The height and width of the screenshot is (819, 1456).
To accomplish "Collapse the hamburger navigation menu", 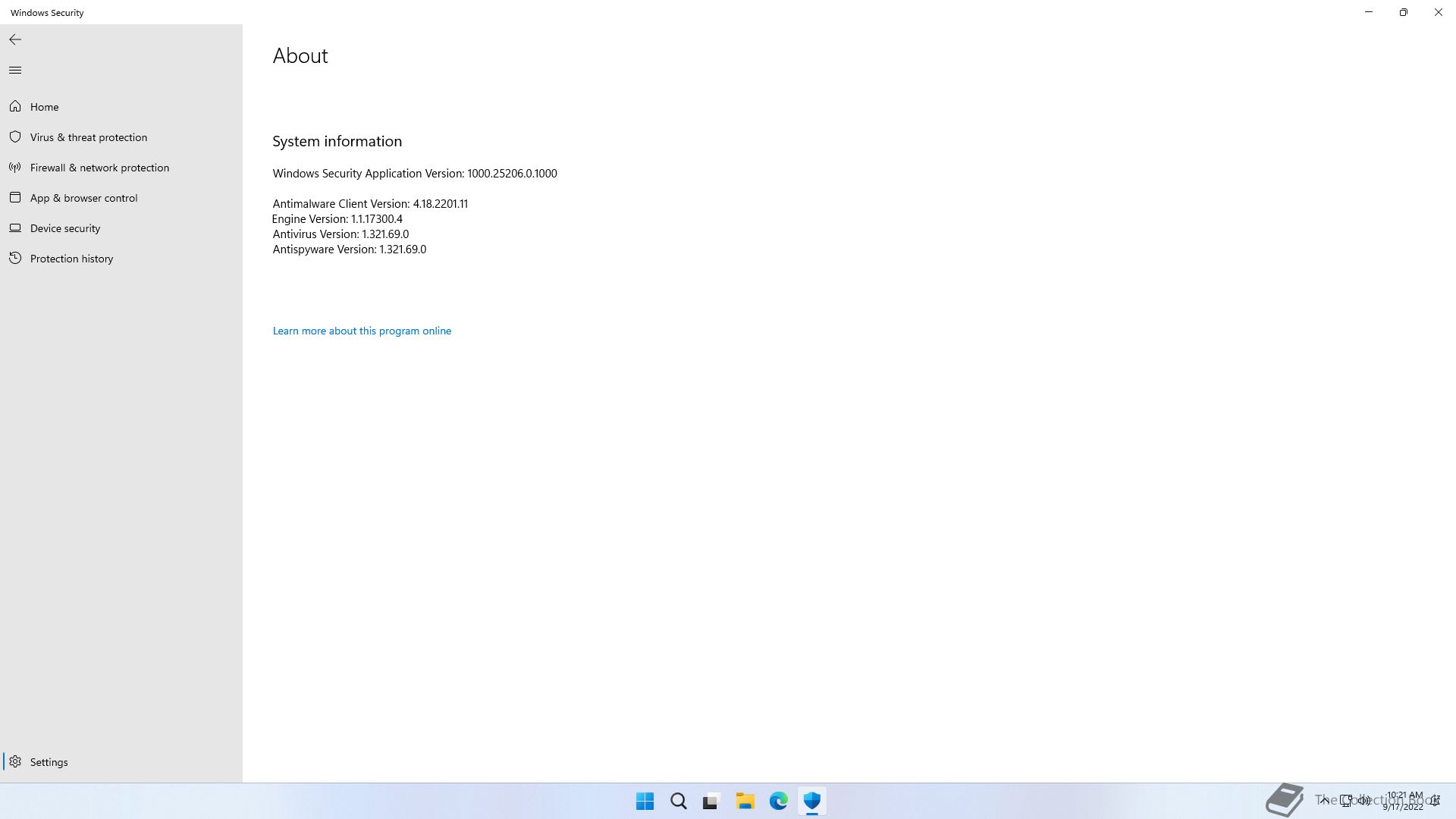I will point(15,71).
